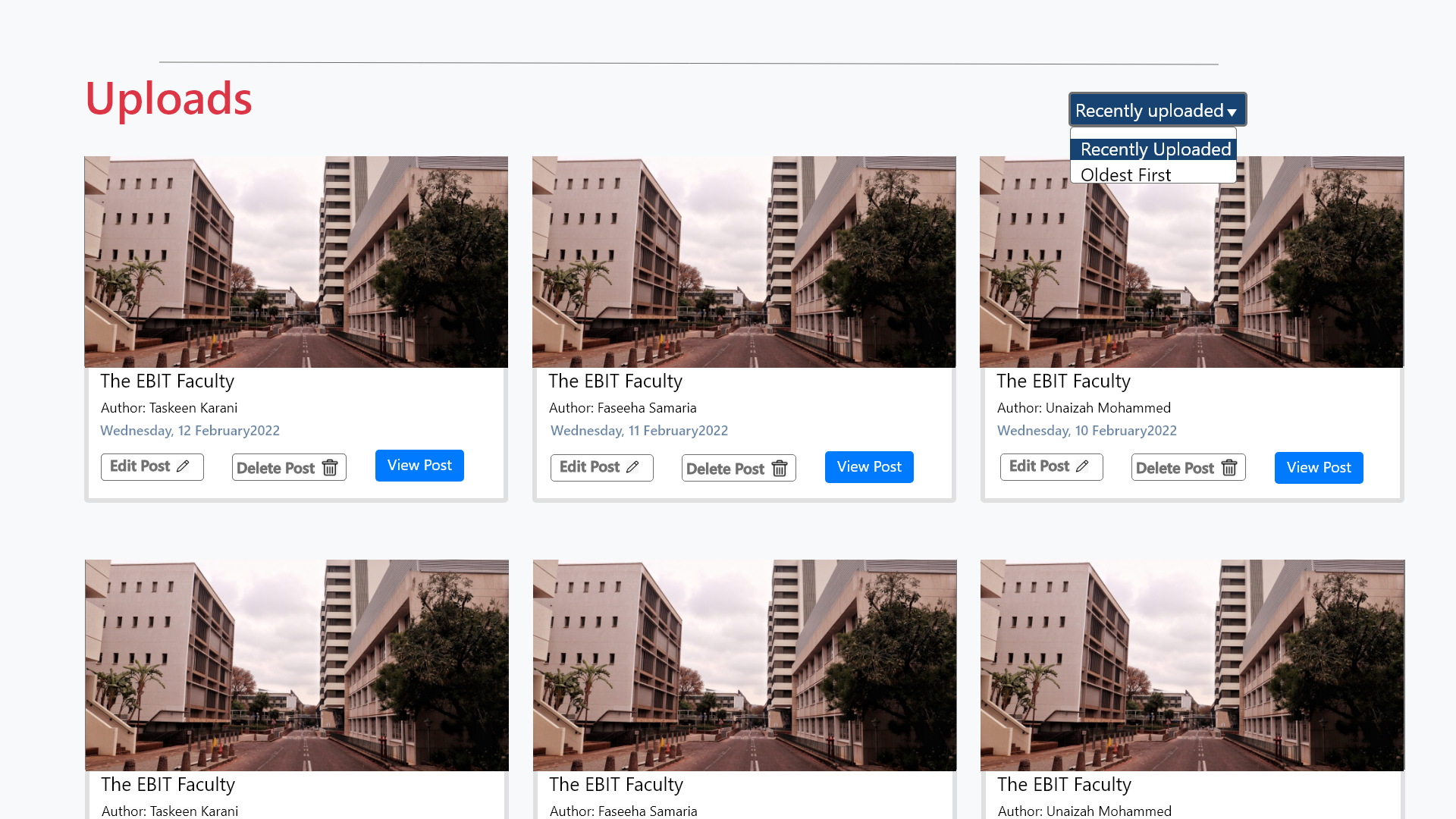View Post by Unaizah Mohammed 10 February
Viewport: 1456px width, 819px height.
1319,468
